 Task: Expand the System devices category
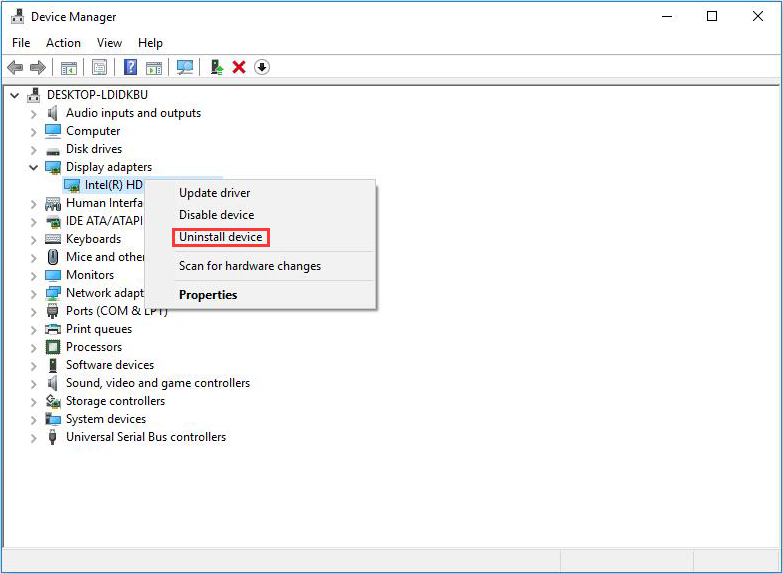33,420
